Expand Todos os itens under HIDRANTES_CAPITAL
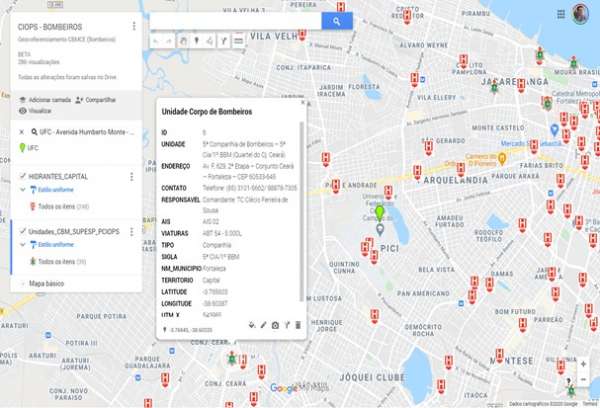600x408 pixels. click(56, 207)
